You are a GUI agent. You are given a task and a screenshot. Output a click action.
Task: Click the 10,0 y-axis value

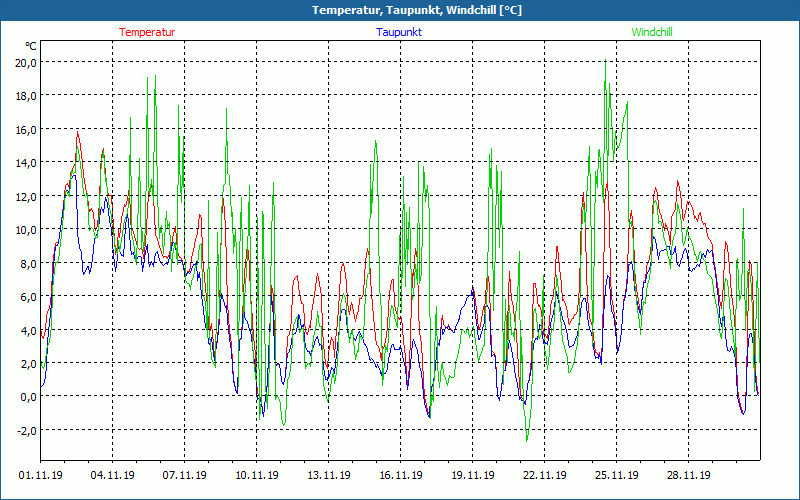pos(26,230)
